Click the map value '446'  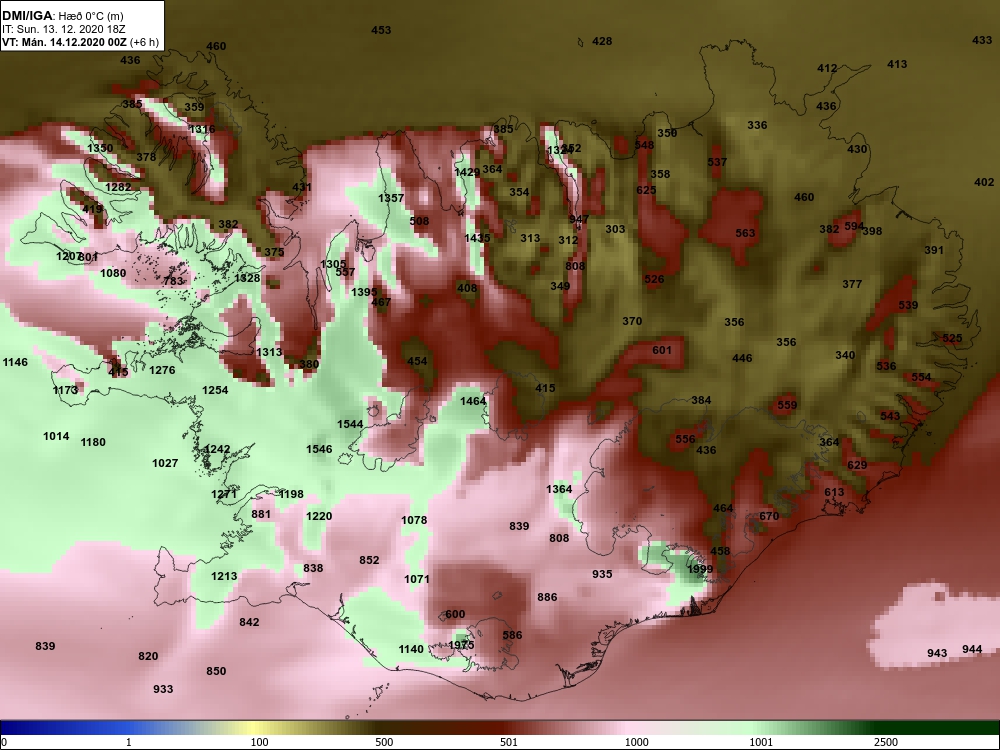pyautogui.click(x=742, y=358)
